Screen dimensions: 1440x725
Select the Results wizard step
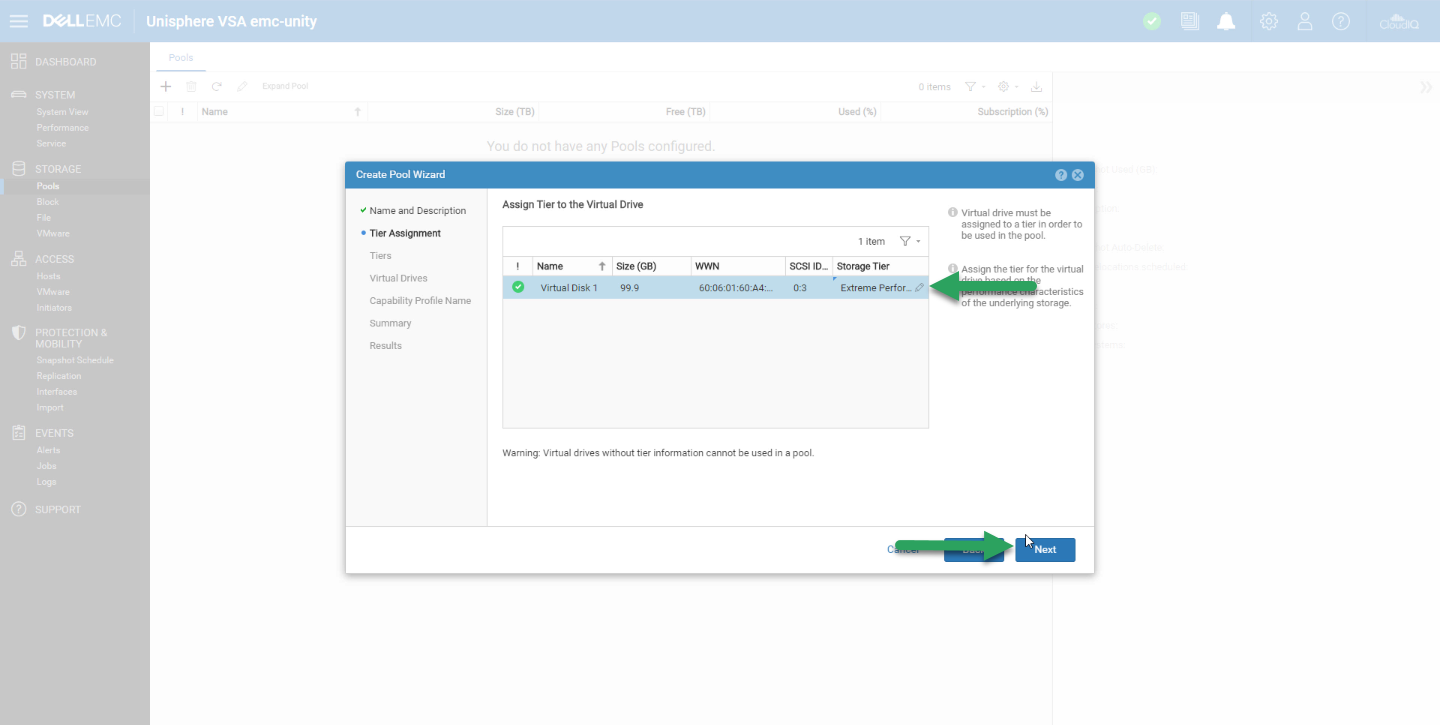386,346
